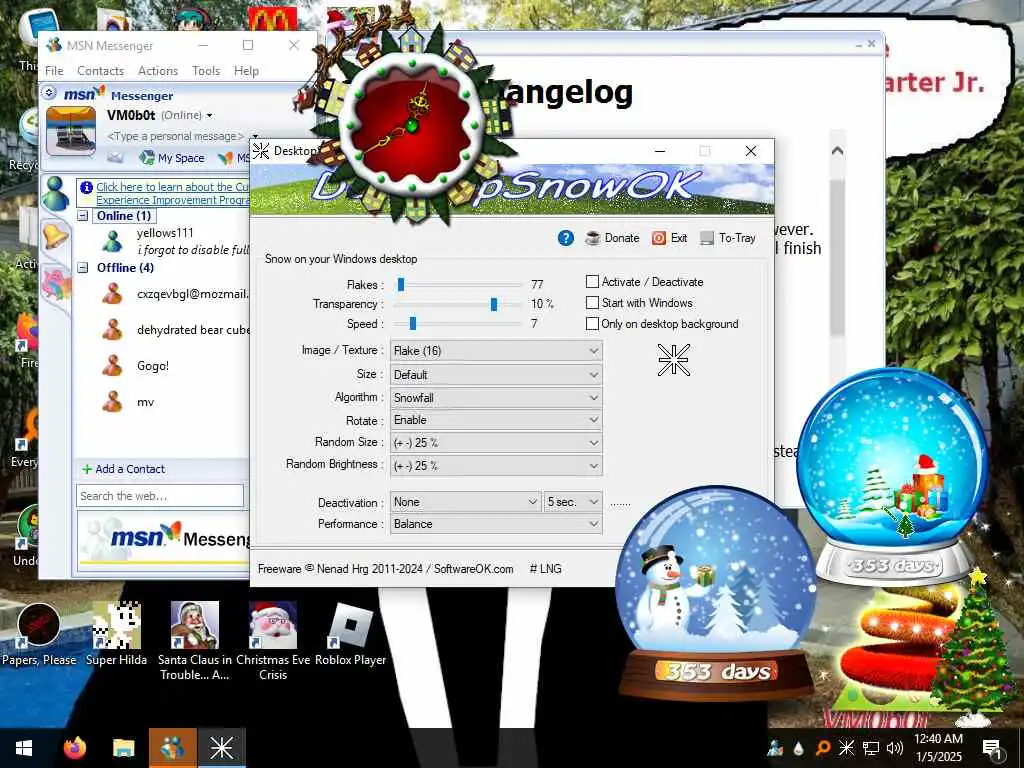Open the Christmas Eve Crisis desktop shortcut

click(273, 641)
